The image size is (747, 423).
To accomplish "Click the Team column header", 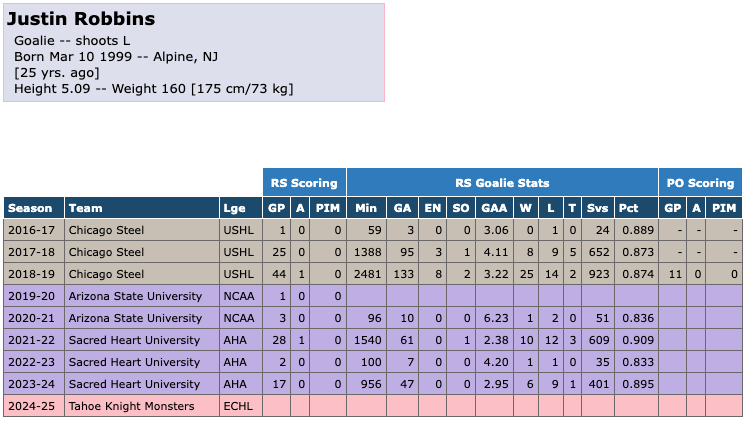I will 85,208.
